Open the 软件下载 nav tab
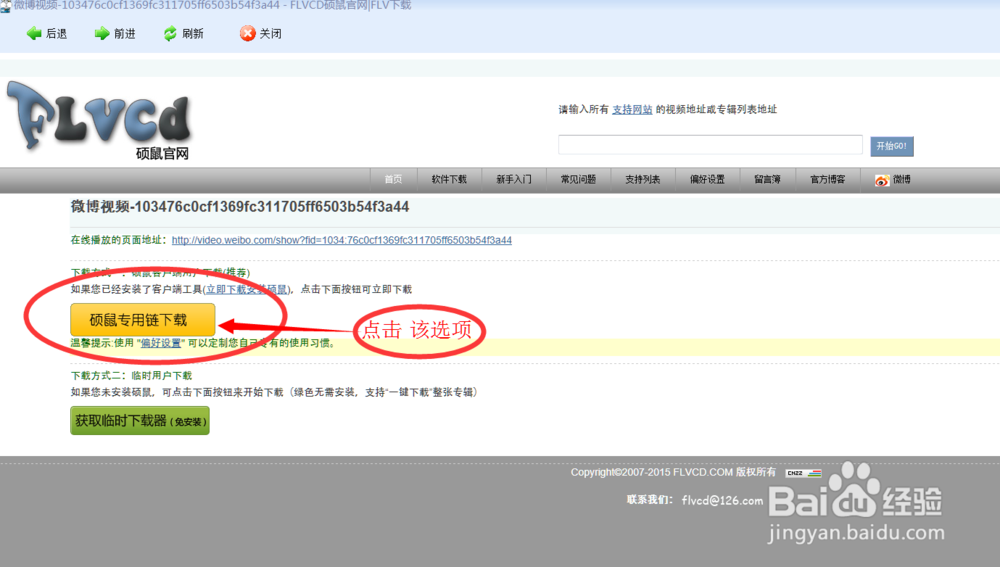Viewport: 1000px width, 567px height. click(x=449, y=180)
